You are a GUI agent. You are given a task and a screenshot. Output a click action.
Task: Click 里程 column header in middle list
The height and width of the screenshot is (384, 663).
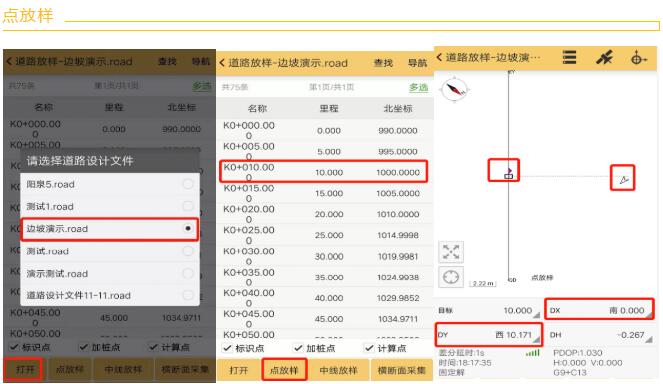(329, 109)
